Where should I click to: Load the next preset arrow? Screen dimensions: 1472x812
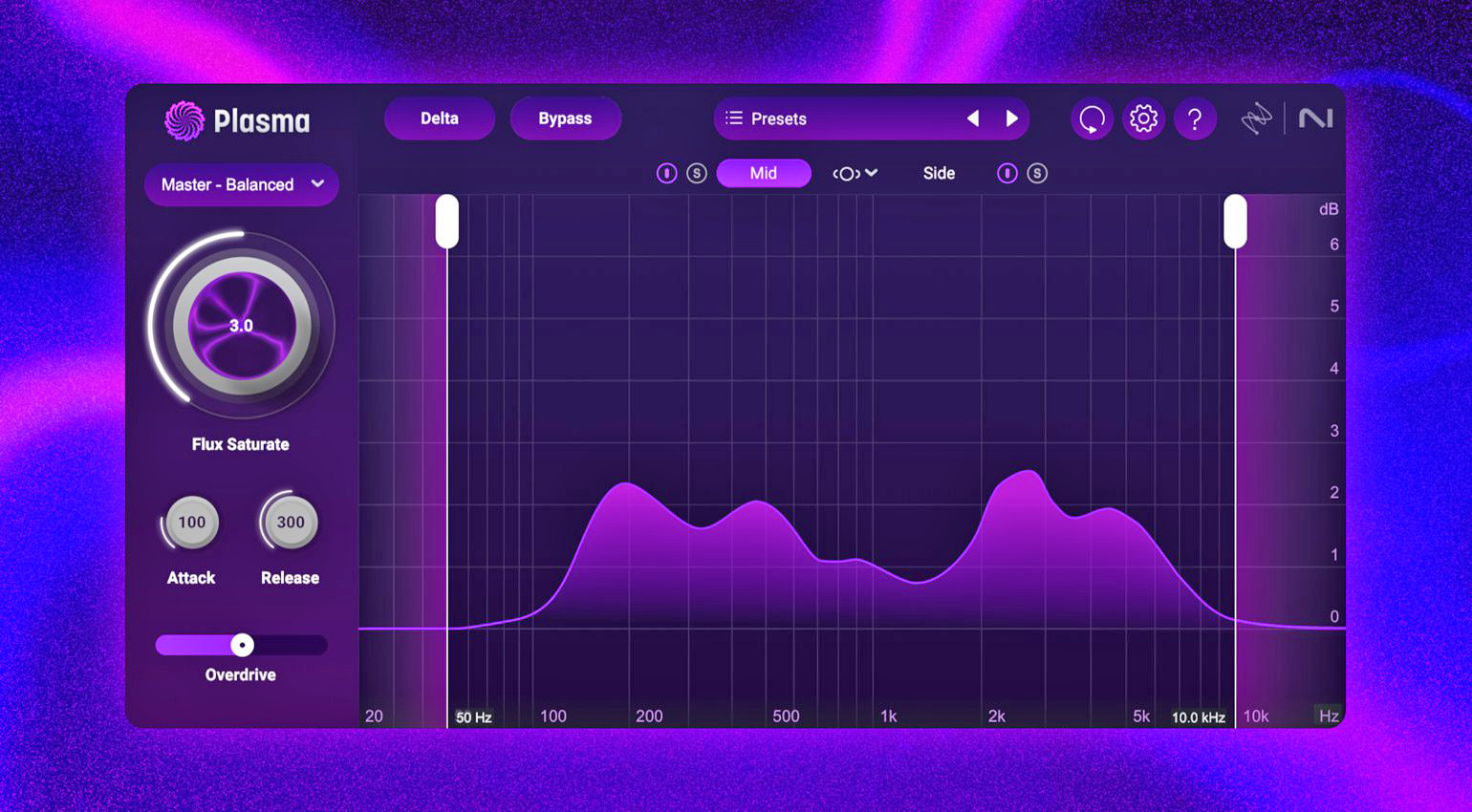tap(1011, 118)
